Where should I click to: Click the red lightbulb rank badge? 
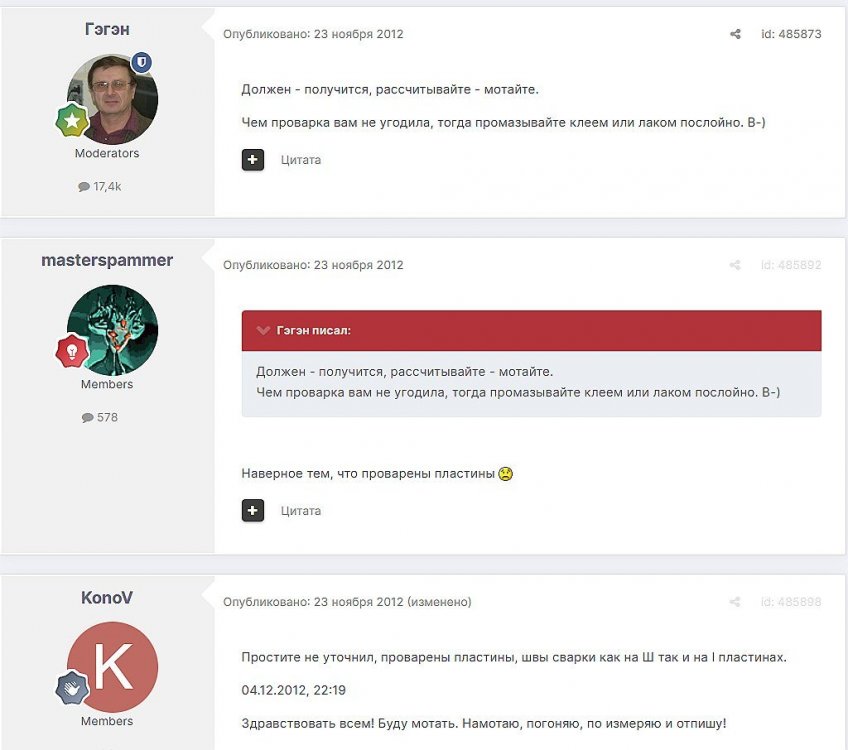click(x=72, y=351)
